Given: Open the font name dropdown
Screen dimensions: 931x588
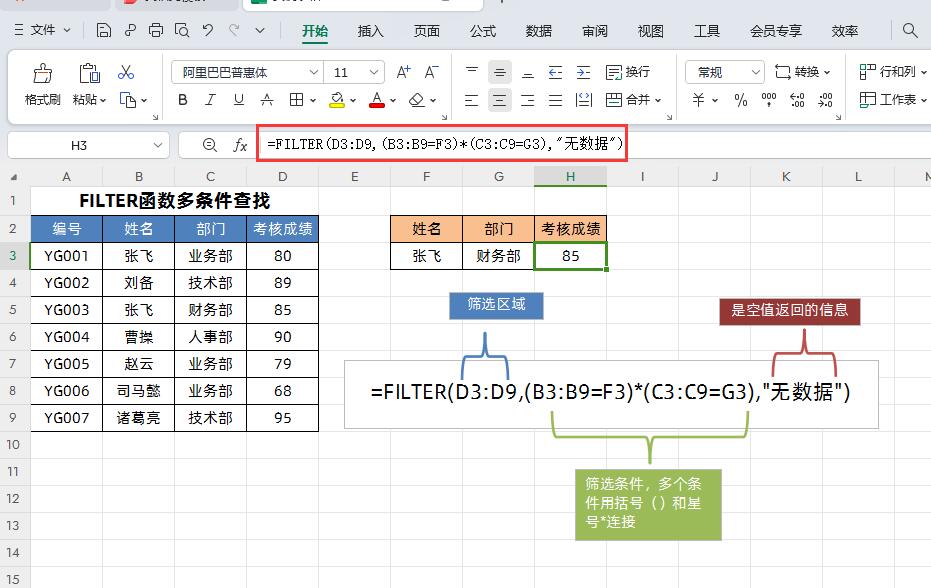Looking at the screenshot, I should point(314,72).
